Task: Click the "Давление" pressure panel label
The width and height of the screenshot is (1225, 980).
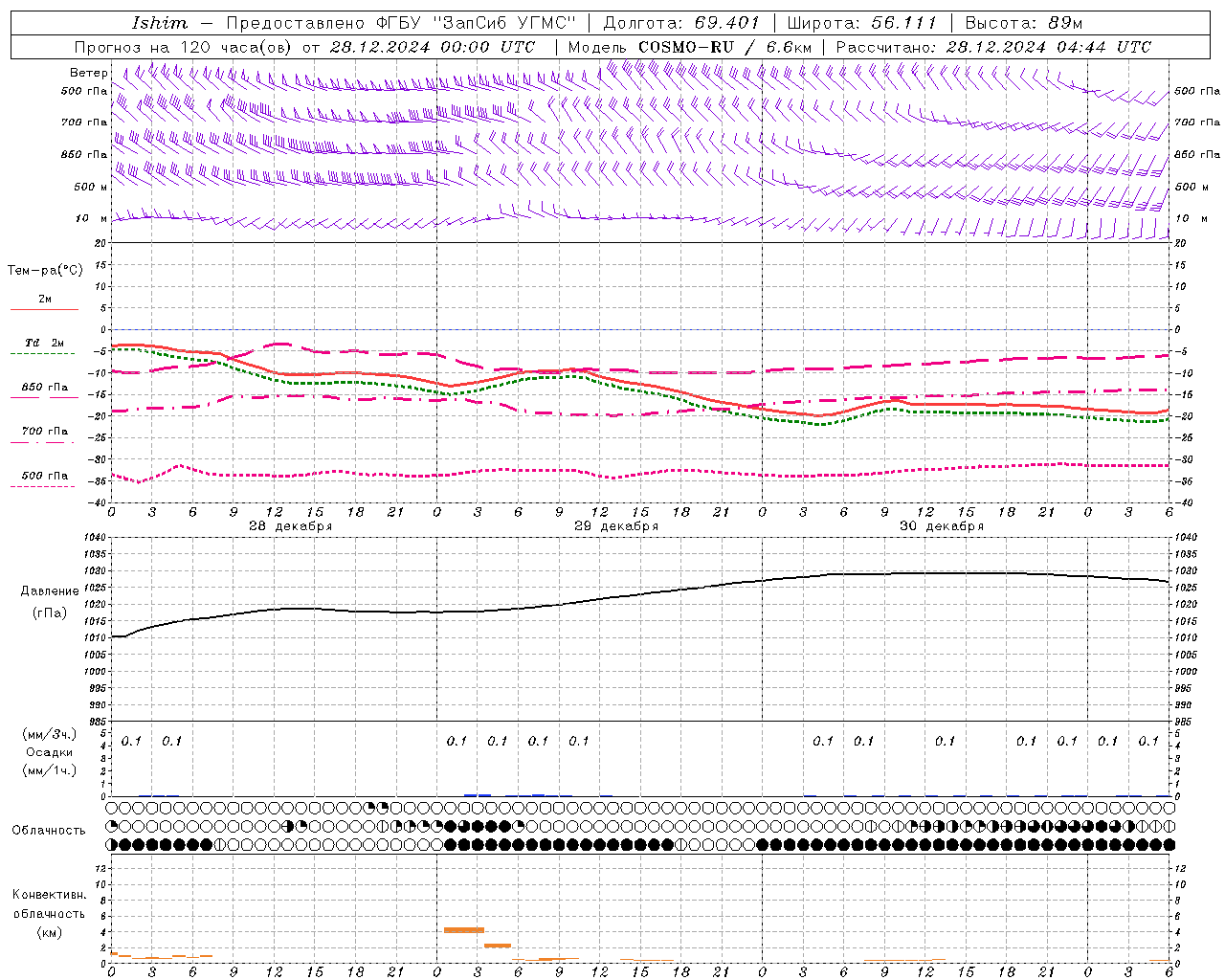Action: pos(50,591)
